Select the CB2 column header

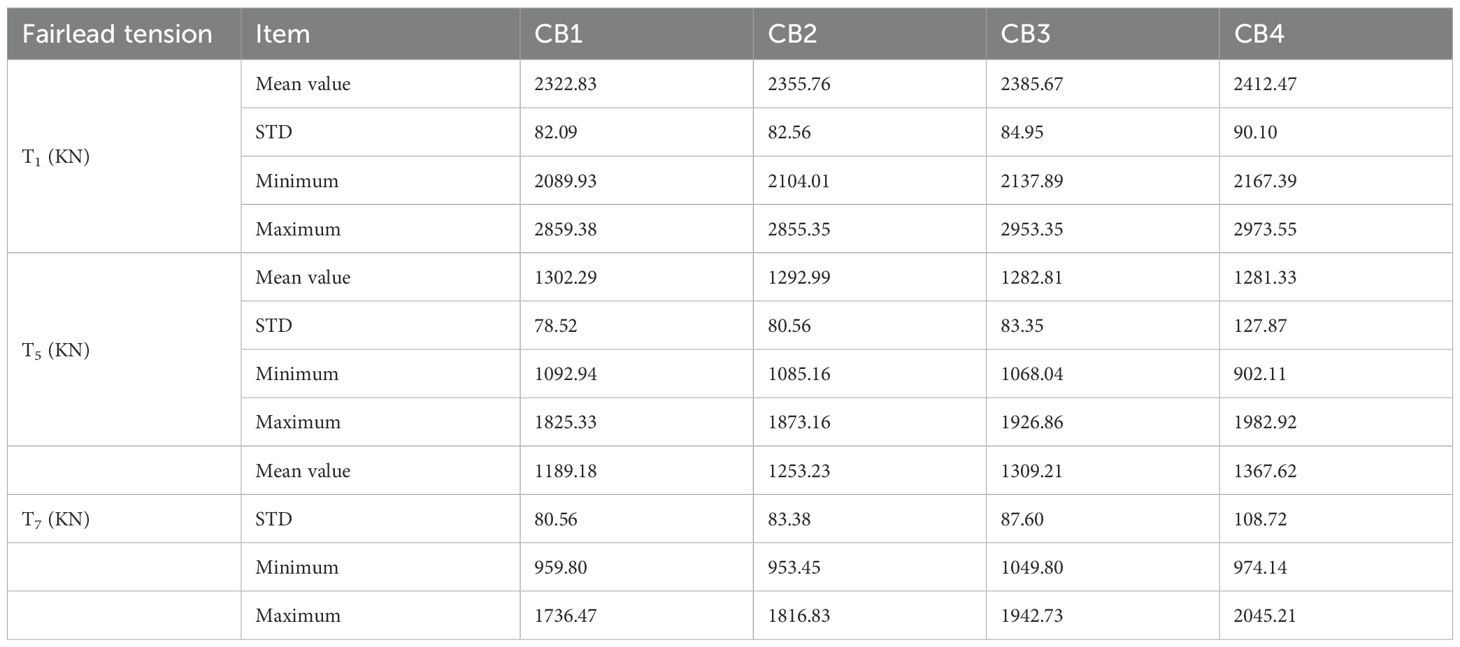point(794,34)
